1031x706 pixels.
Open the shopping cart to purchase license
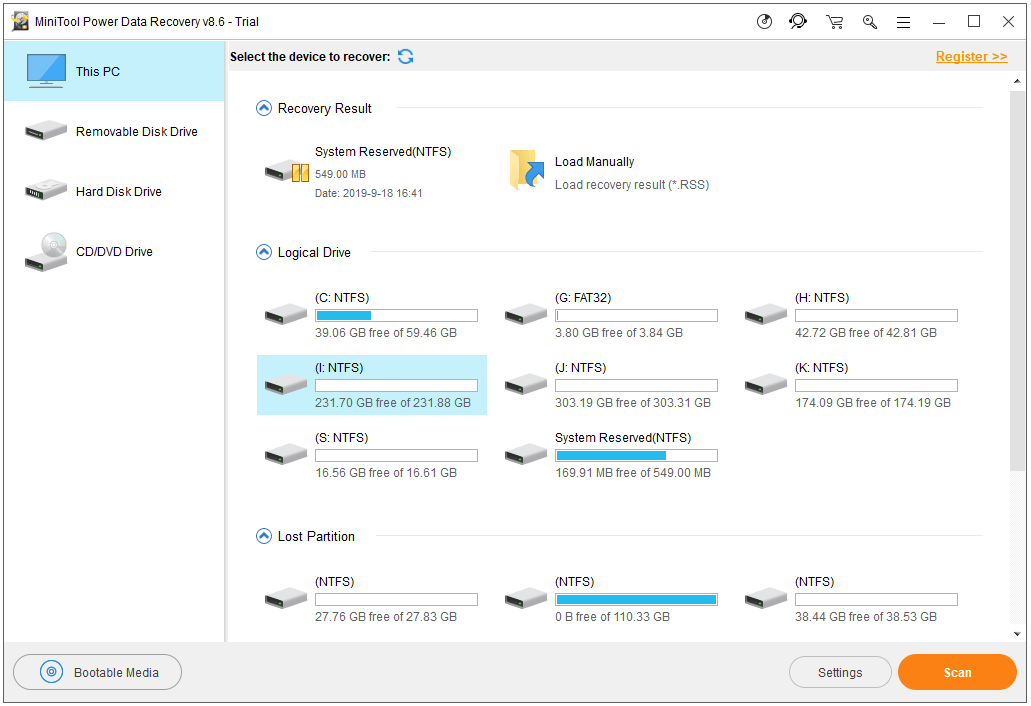(835, 21)
